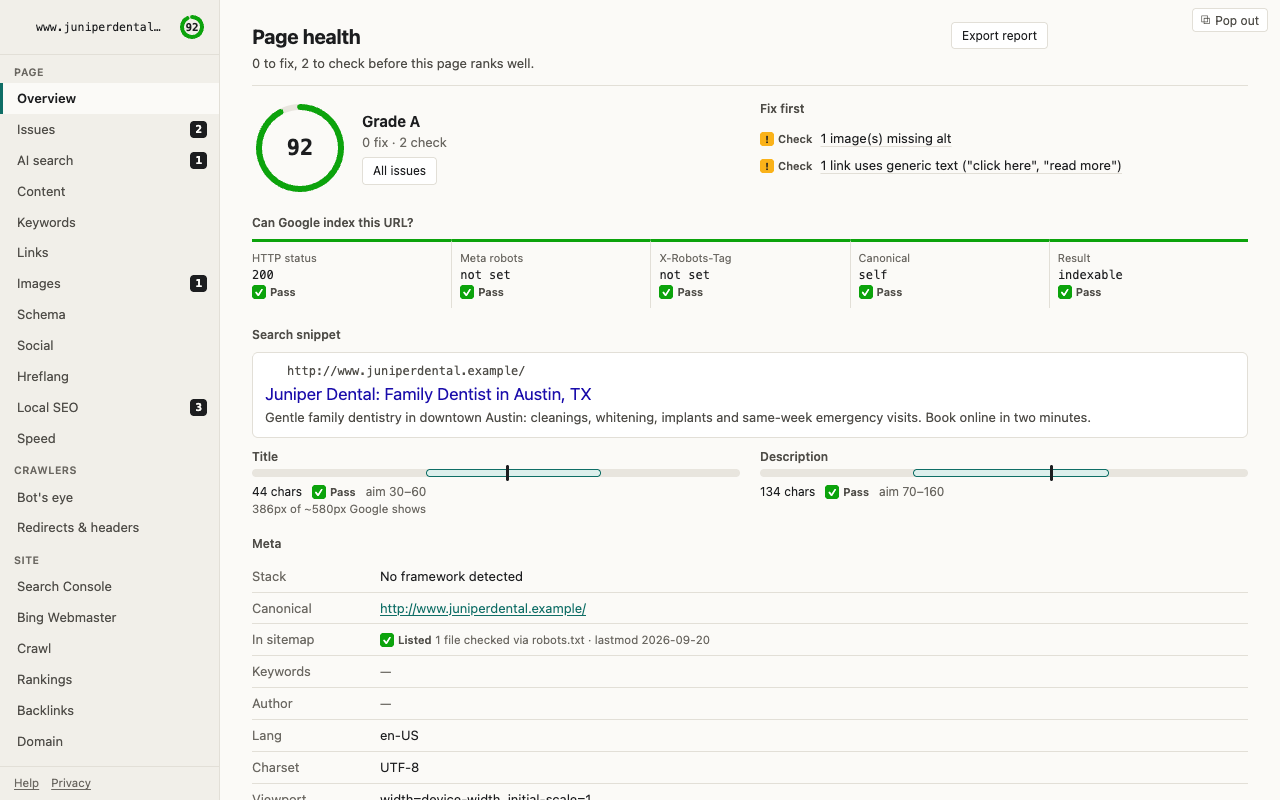The image size is (1280, 800).
Task: Click the Title length bar
Action: coord(496,473)
